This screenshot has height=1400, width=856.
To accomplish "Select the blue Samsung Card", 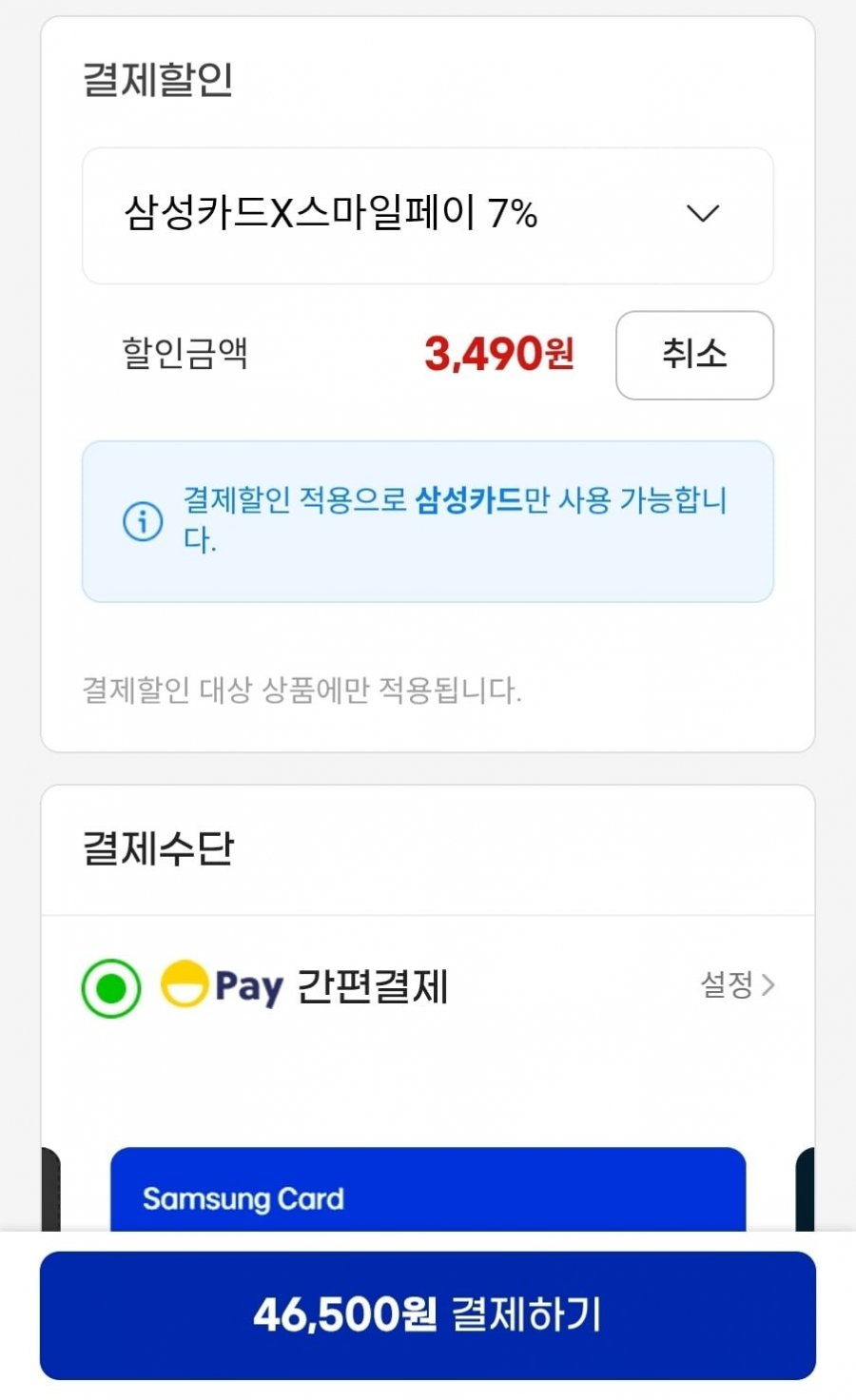I will point(428,1189).
